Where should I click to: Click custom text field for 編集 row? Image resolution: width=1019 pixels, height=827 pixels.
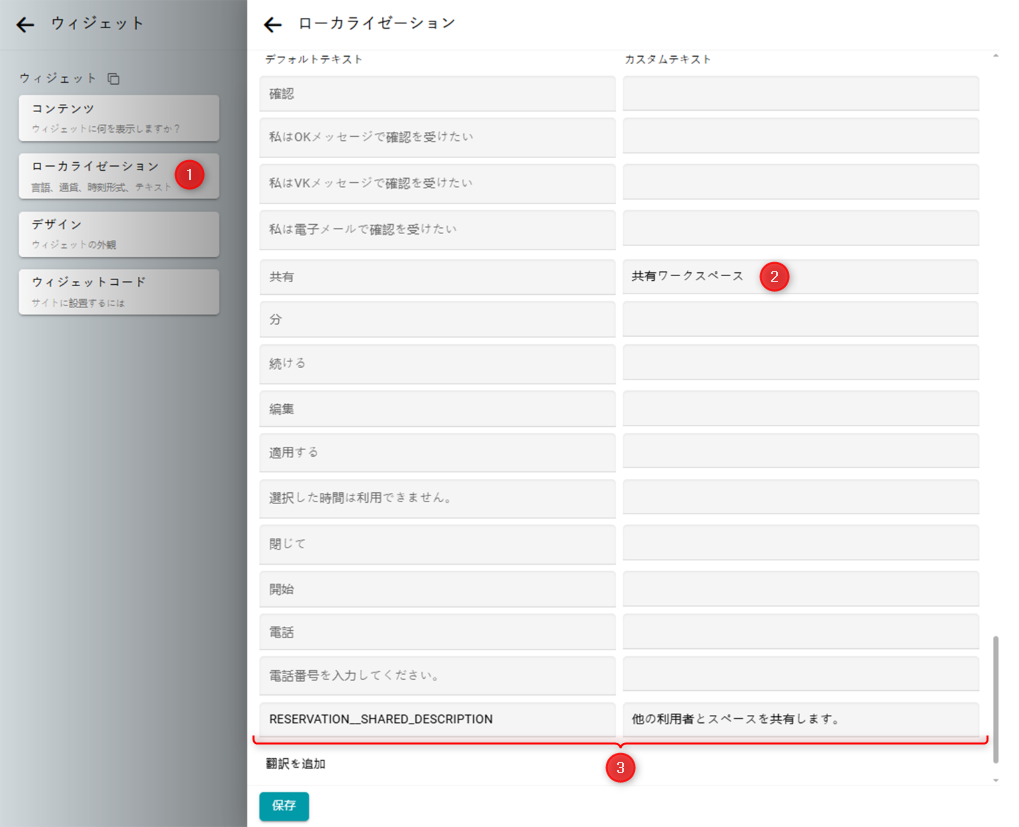800,409
